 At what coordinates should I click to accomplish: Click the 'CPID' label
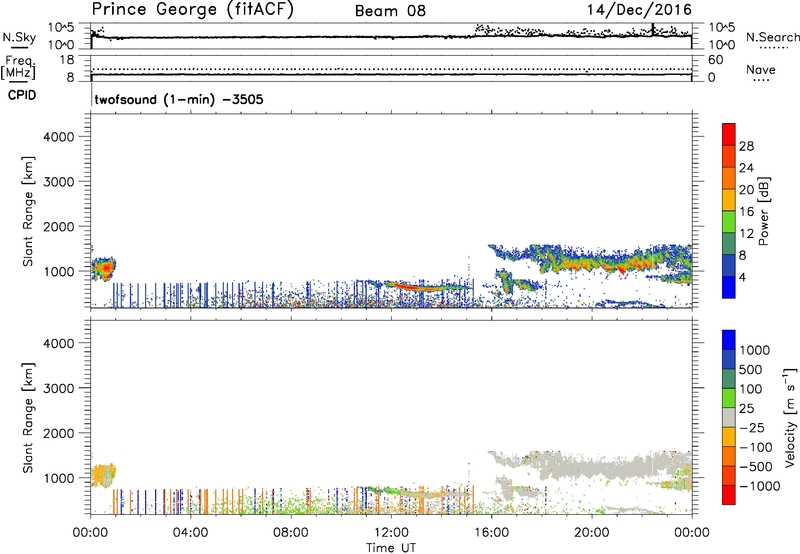(22, 95)
